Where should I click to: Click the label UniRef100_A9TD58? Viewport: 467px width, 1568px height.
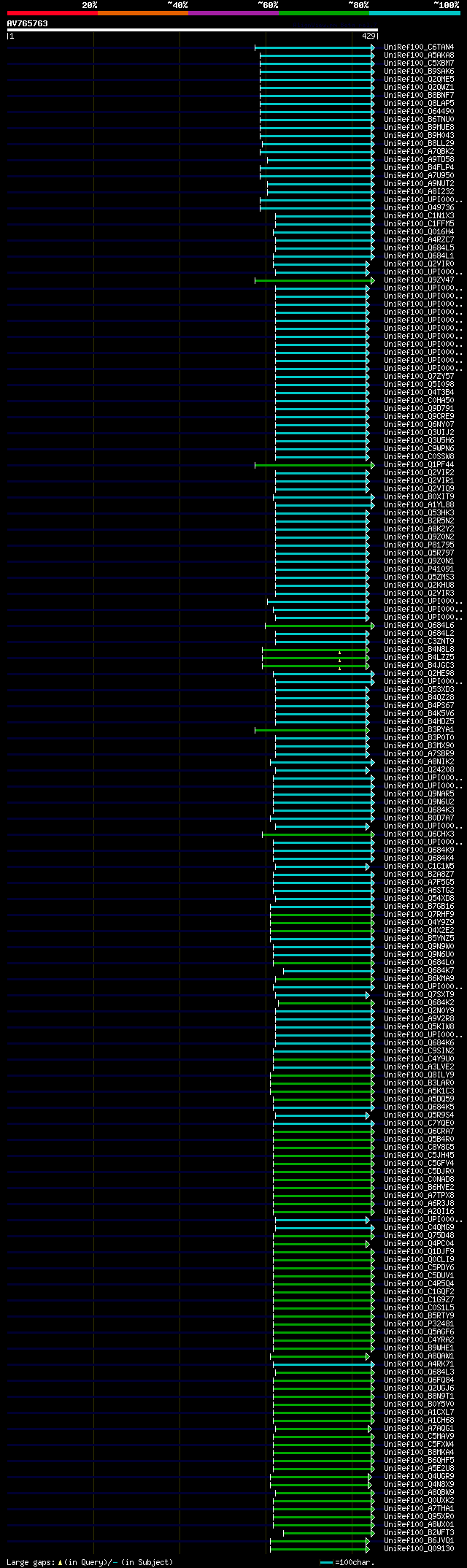coord(419,160)
